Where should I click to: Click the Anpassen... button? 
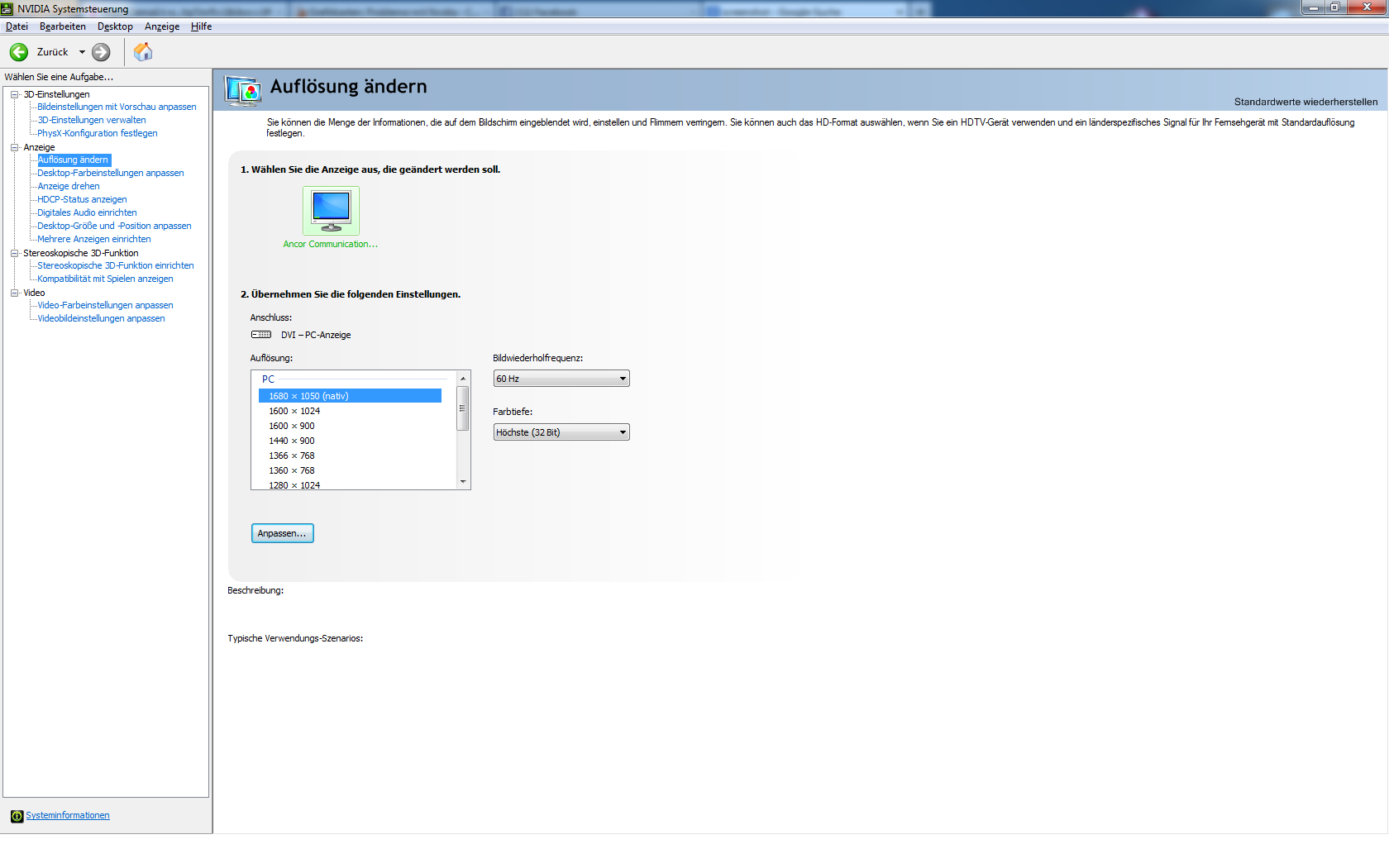[282, 533]
